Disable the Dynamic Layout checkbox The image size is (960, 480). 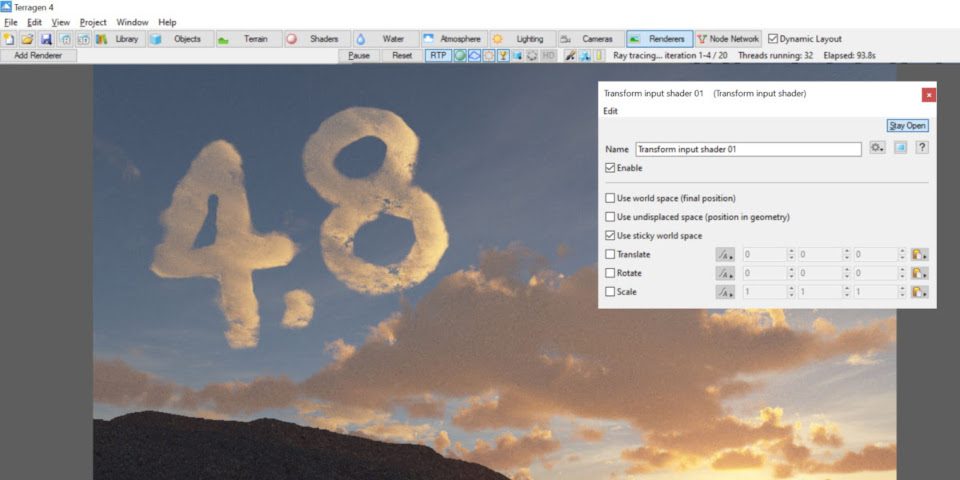tap(773, 39)
